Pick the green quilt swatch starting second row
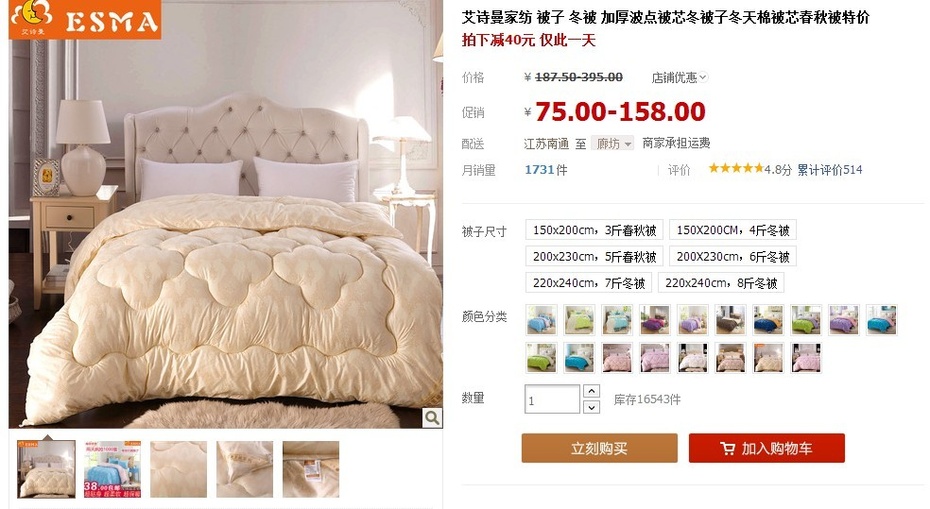The height and width of the screenshot is (509, 930). click(x=542, y=358)
